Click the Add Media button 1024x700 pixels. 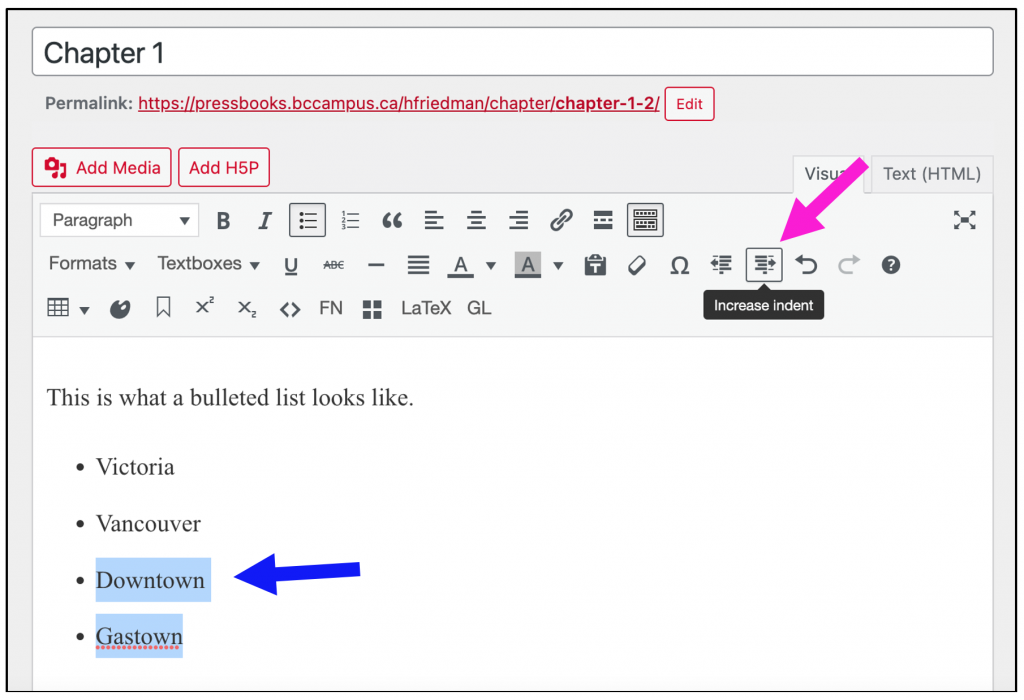click(x=102, y=168)
